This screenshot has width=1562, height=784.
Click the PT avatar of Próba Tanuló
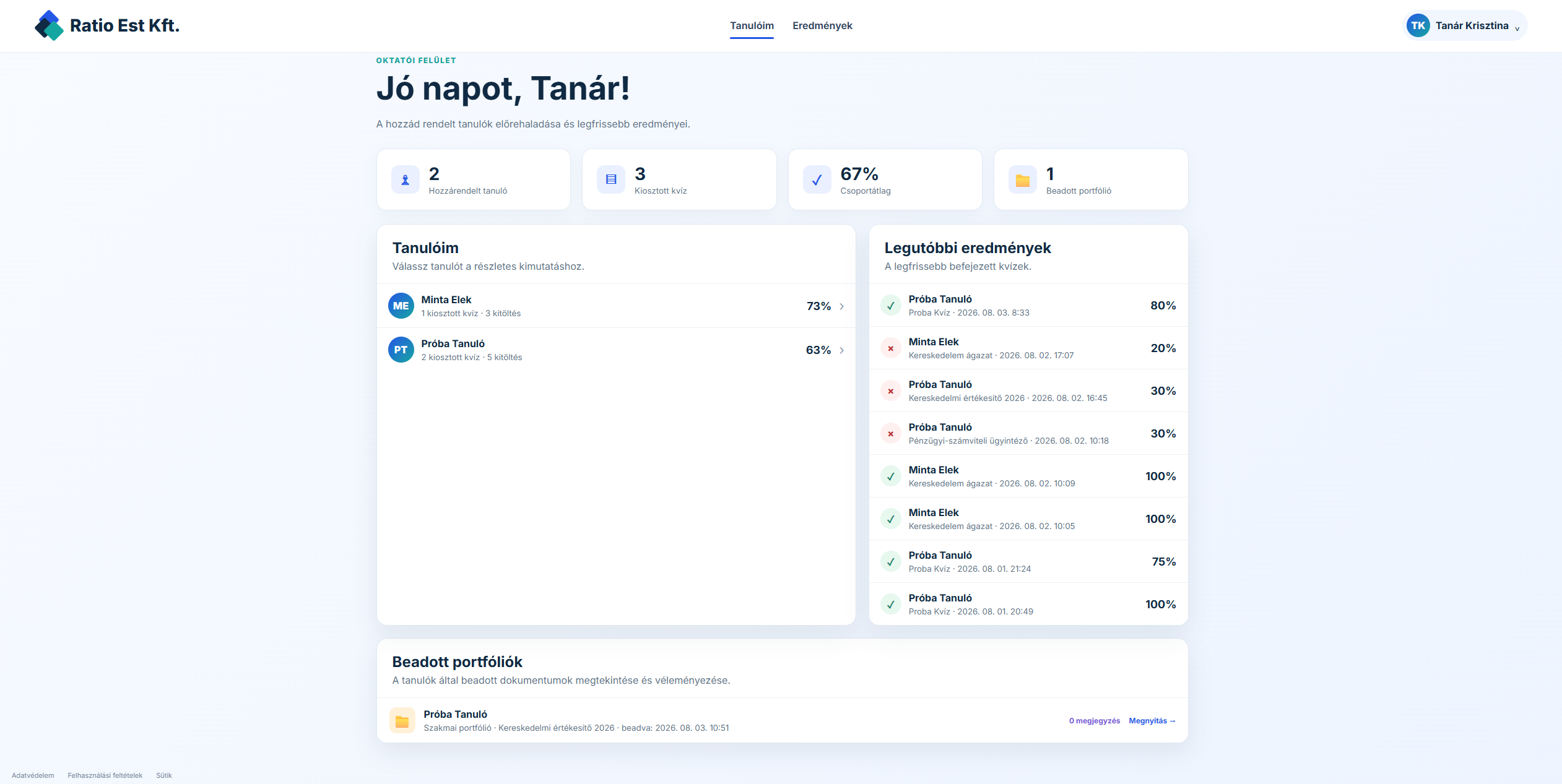click(401, 350)
